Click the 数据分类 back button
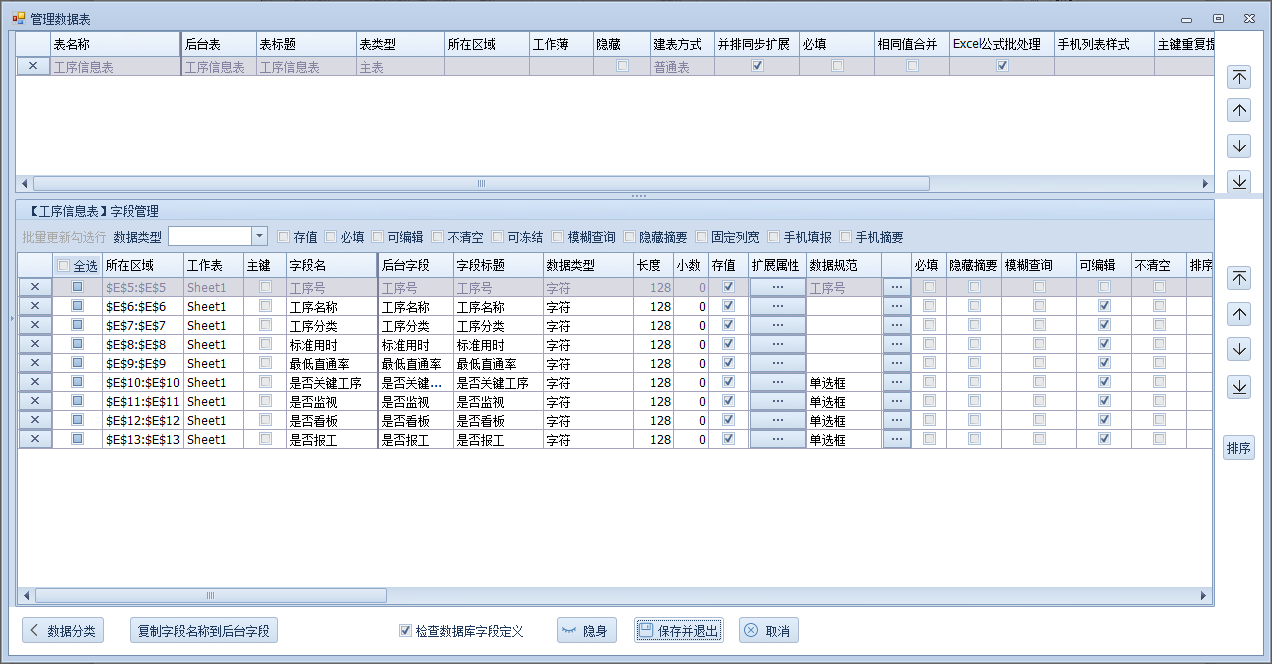1272x664 pixels. coord(63,631)
